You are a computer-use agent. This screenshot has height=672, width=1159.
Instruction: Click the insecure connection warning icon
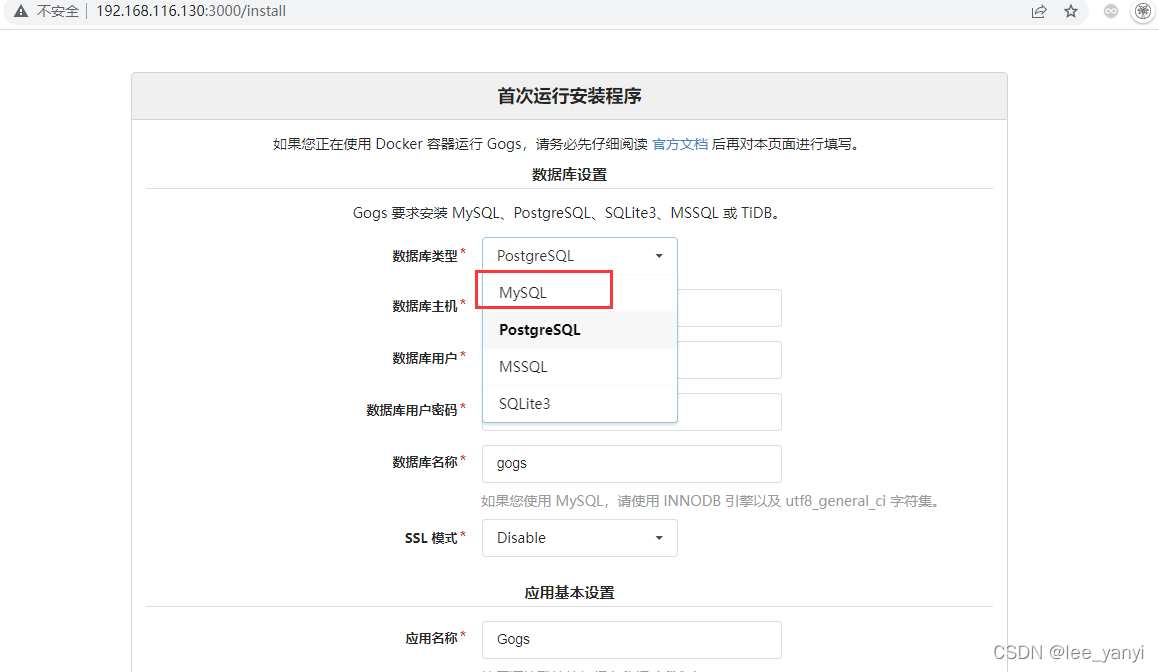tap(21, 11)
